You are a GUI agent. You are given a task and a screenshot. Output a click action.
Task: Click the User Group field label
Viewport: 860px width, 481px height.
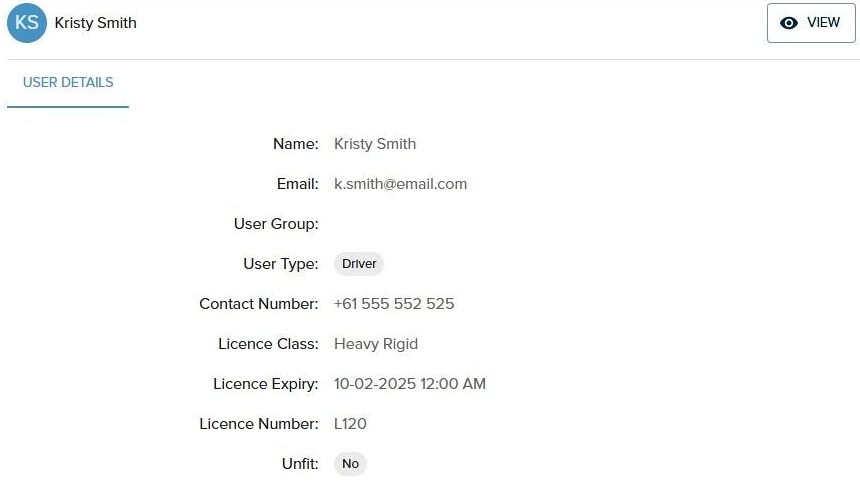point(276,224)
